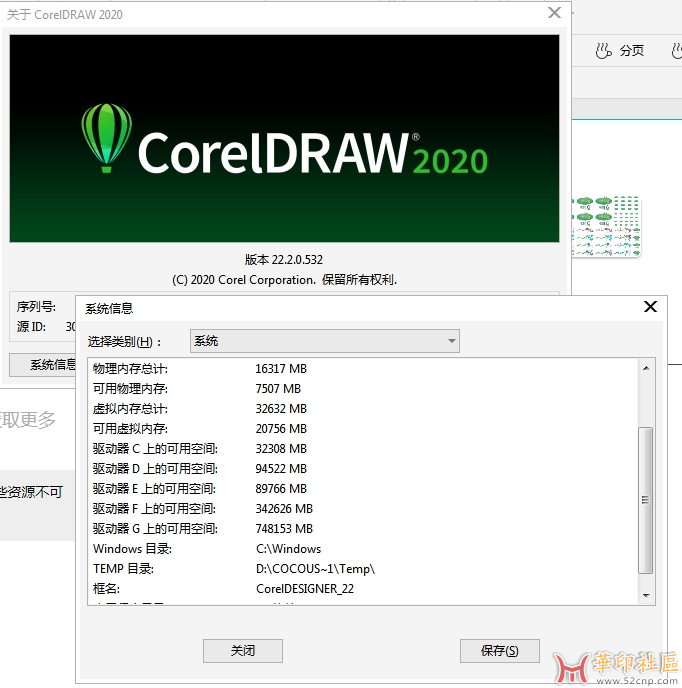Screen dimensions: 682x688
Task: Click the 保存(S) button
Action: click(499, 651)
